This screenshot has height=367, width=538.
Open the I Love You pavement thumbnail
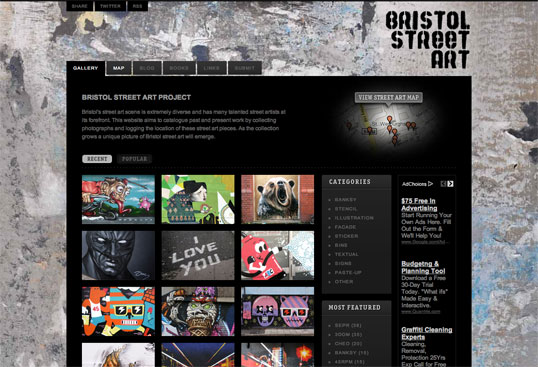pyautogui.click(x=198, y=255)
